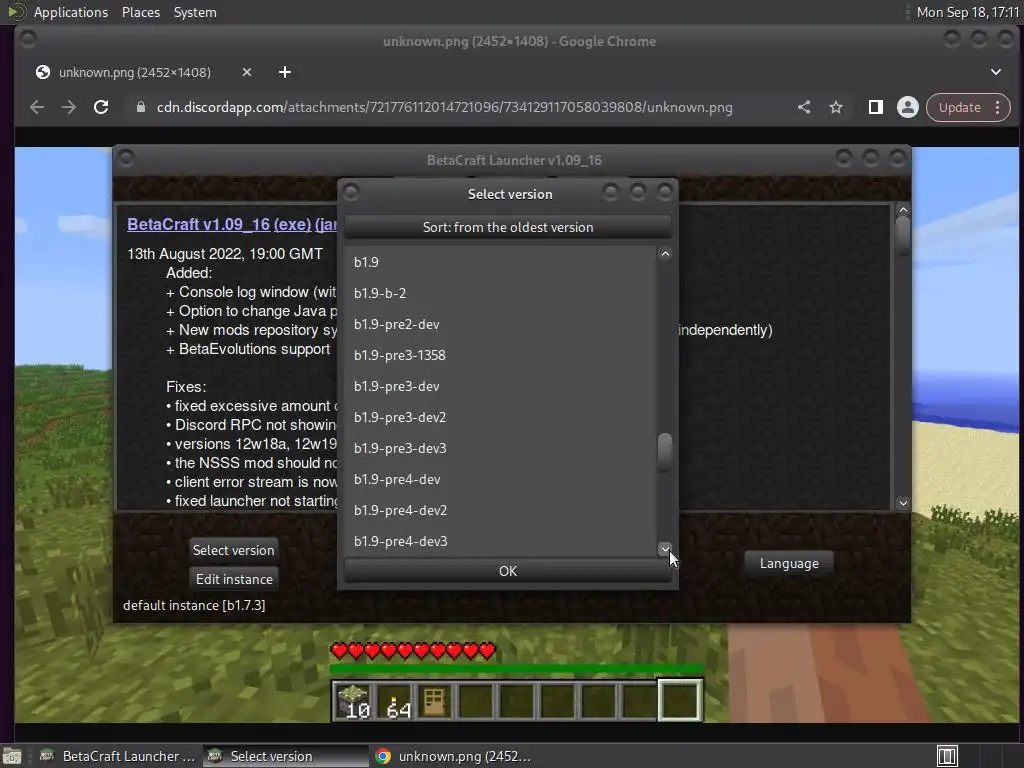Select version b1.9-pre3-dev3
This screenshot has height=768, width=1024.
pyautogui.click(x=500, y=448)
